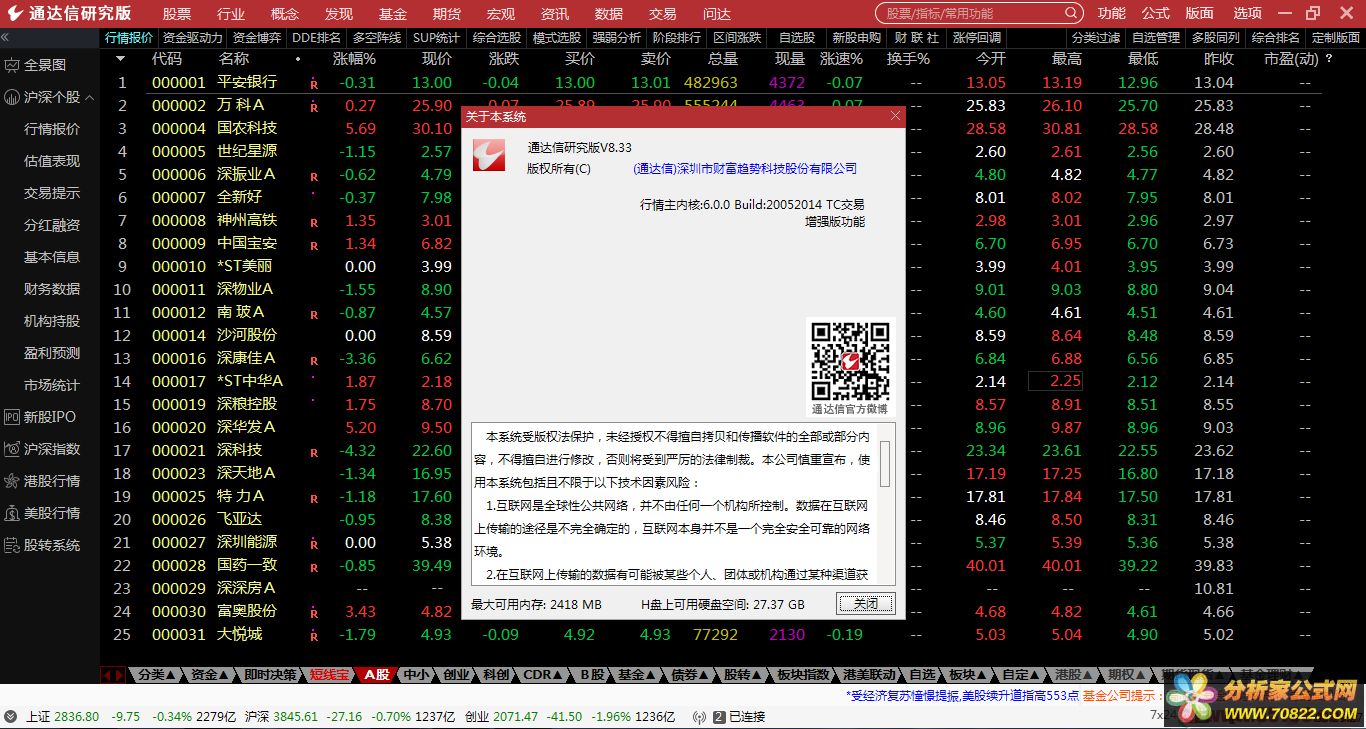Open the 深圳市财富趋势科技 company link
1366x729 pixels.
[x=745, y=169]
